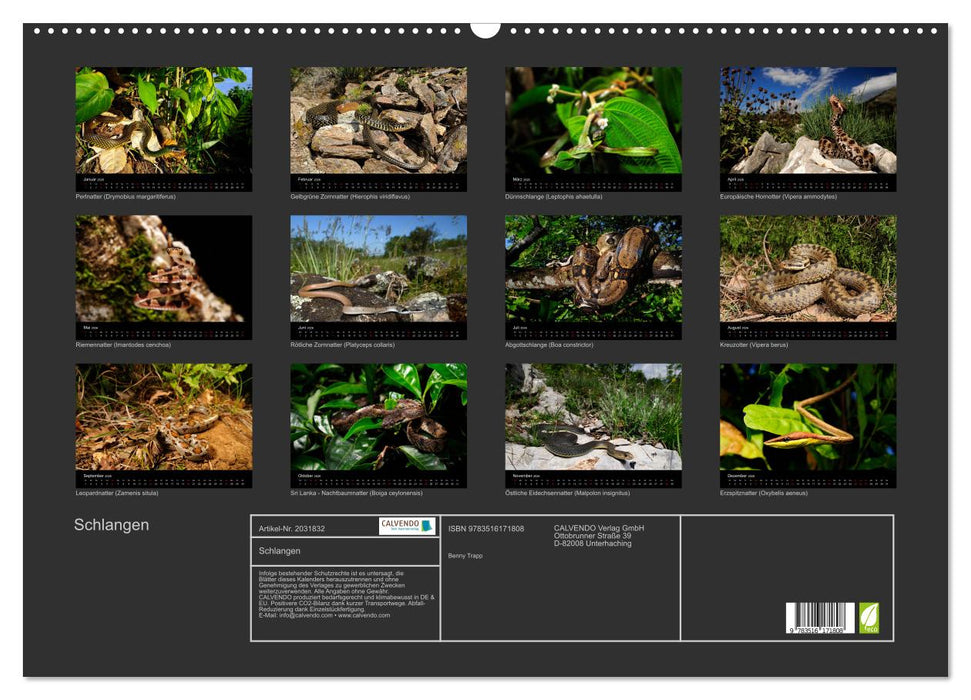Image resolution: width=971 pixels, height=700 pixels.
Task: Click the large Schlangen title text
Action: coord(111,525)
